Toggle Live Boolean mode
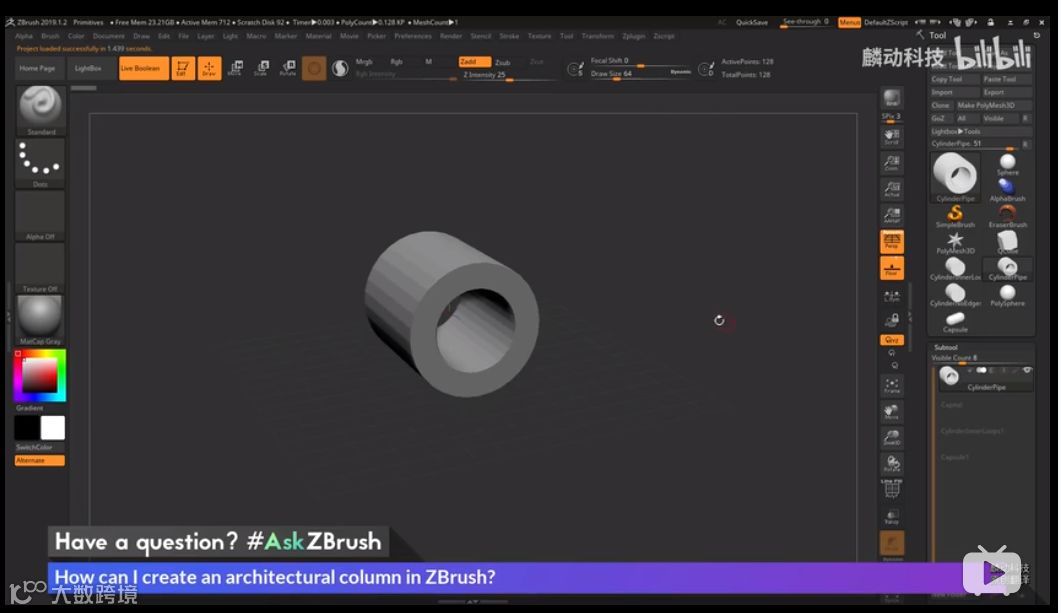The width and height of the screenshot is (1061, 613). (x=143, y=68)
